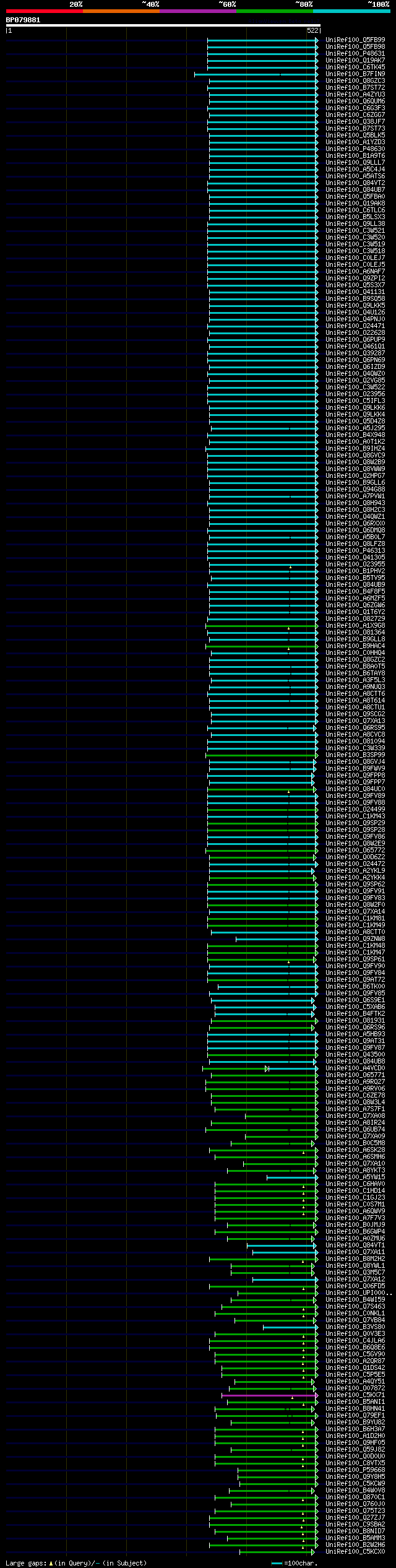Image resolution: width=396 pixels, height=1568 pixels.
Task: Select hit UniRef100_O65772
Action: pyautogui.click(x=355, y=850)
